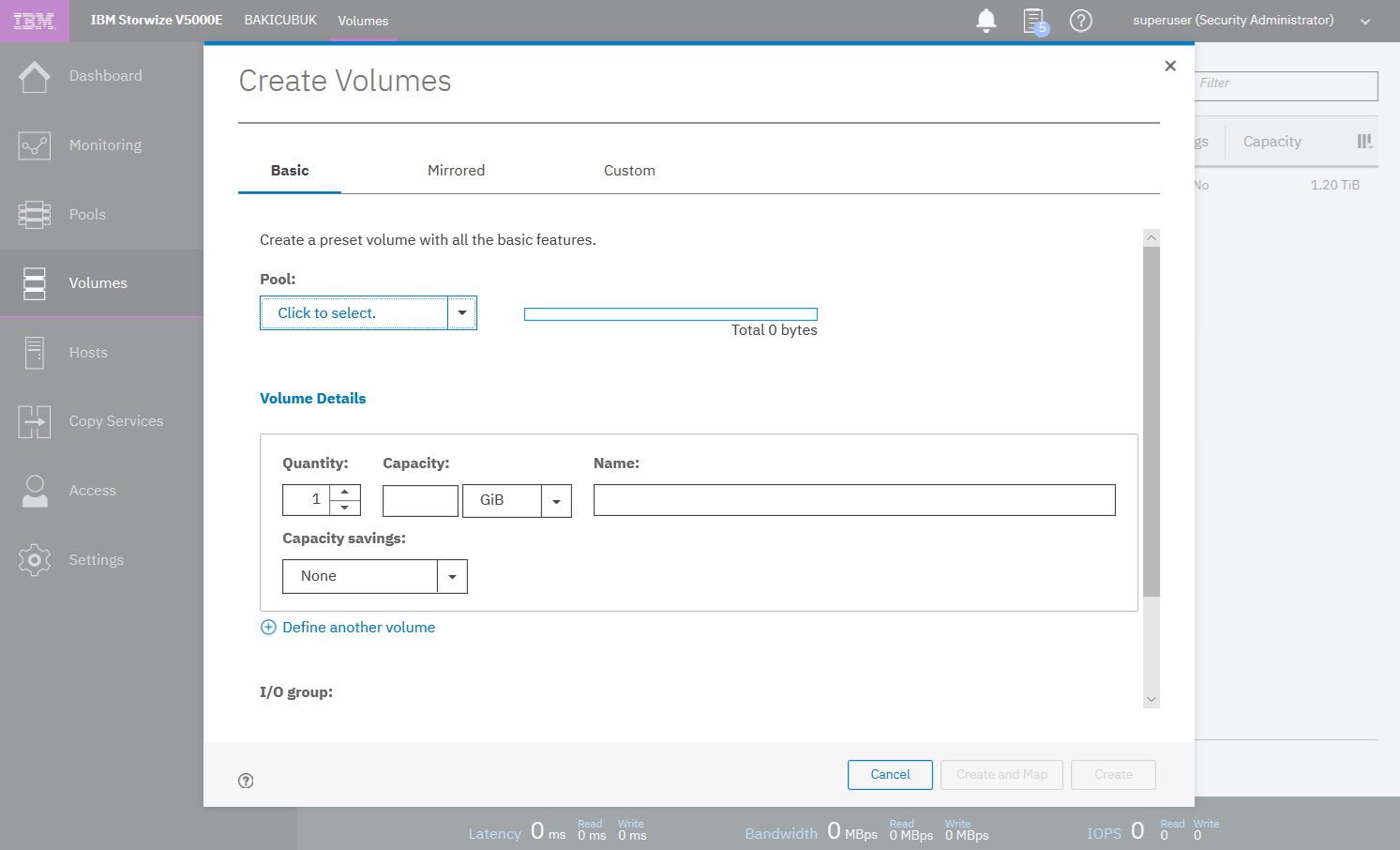Click the Monitoring chart icon
The height and width of the screenshot is (850, 1400).
point(35,145)
